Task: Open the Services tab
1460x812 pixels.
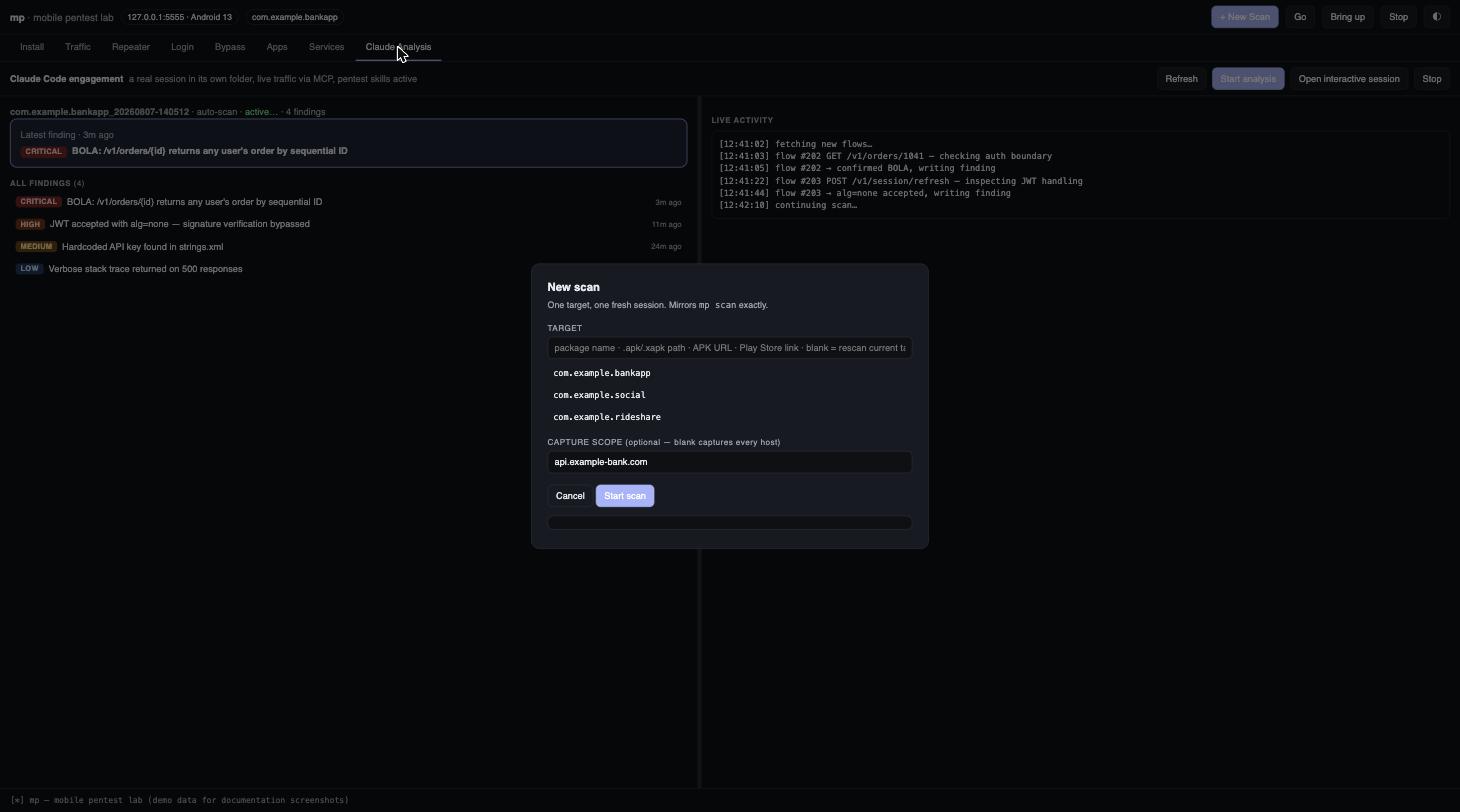Action: [326, 47]
